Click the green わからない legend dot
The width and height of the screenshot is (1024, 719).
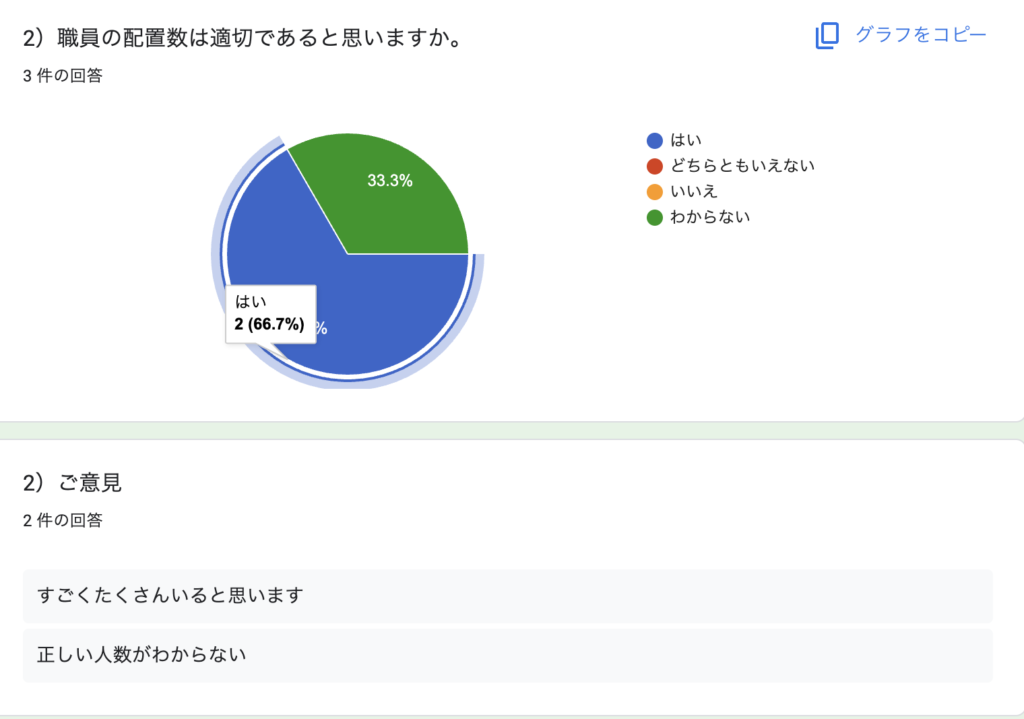pos(655,217)
